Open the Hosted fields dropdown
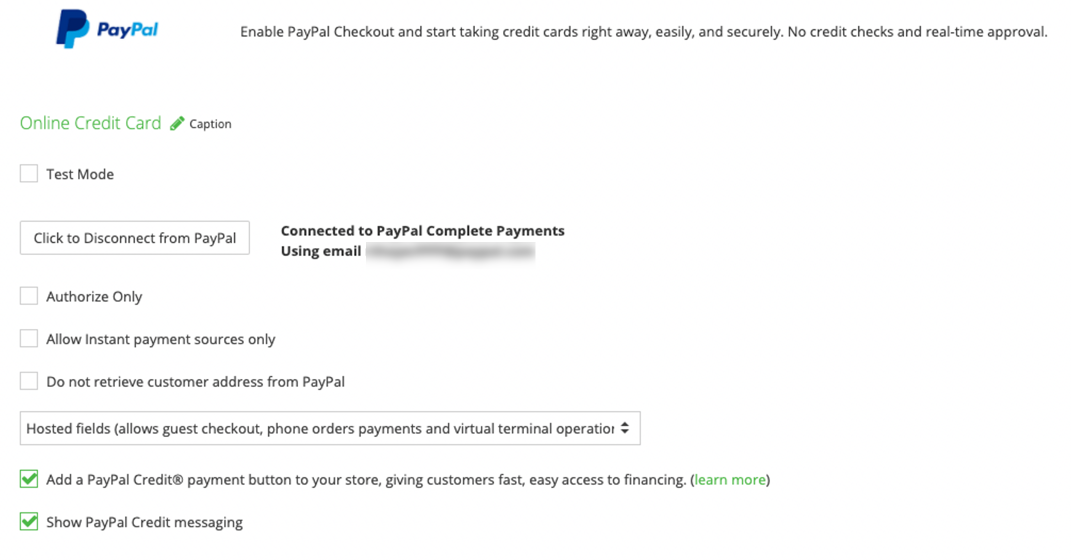 (320, 428)
